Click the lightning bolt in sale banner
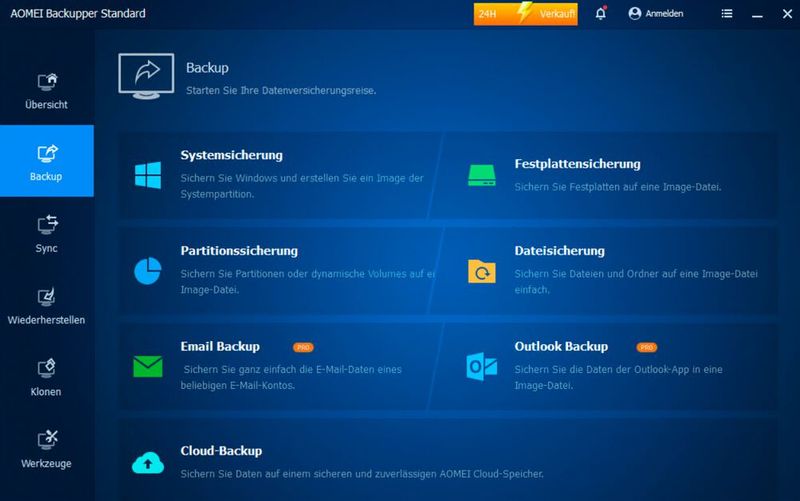800x501 pixels. click(x=524, y=12)
